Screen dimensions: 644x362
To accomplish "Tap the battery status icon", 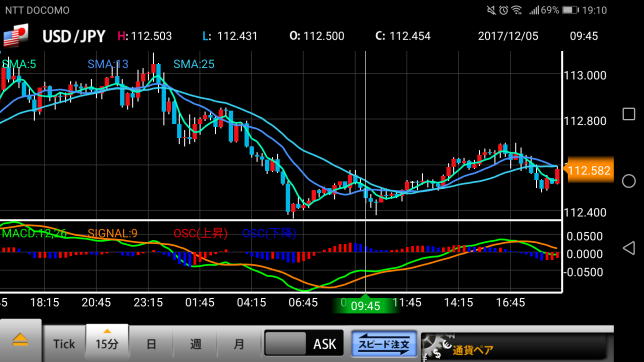I will pos(570,10).
